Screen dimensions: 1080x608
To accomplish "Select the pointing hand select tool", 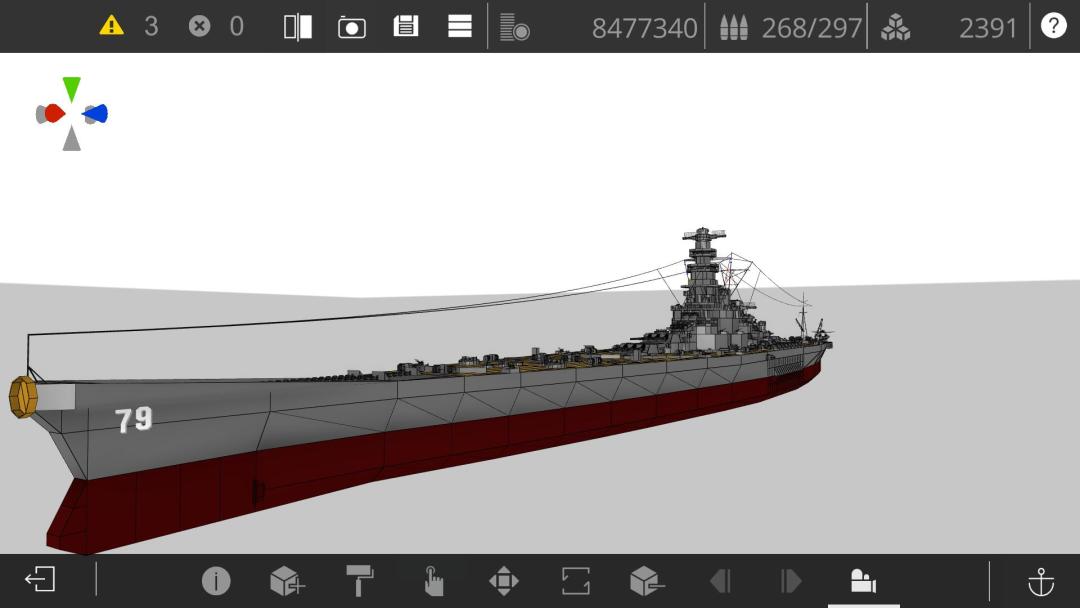I will coord(433,580).
